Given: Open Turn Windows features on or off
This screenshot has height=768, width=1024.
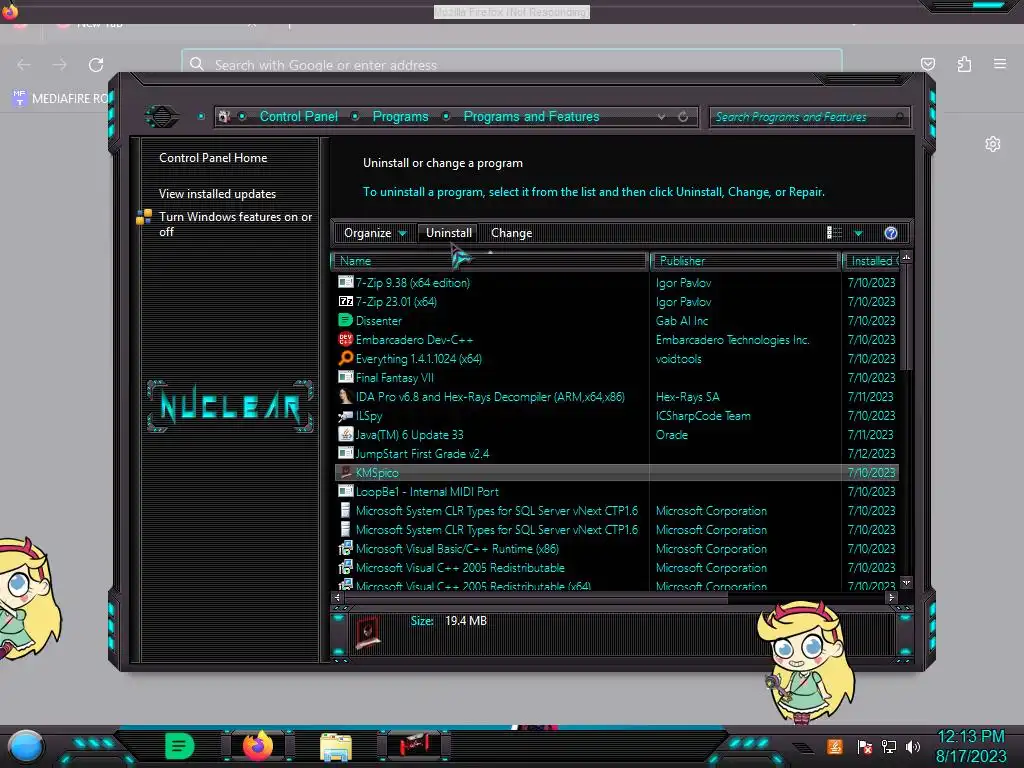Looking at the screenshot, I should point(235,224).
